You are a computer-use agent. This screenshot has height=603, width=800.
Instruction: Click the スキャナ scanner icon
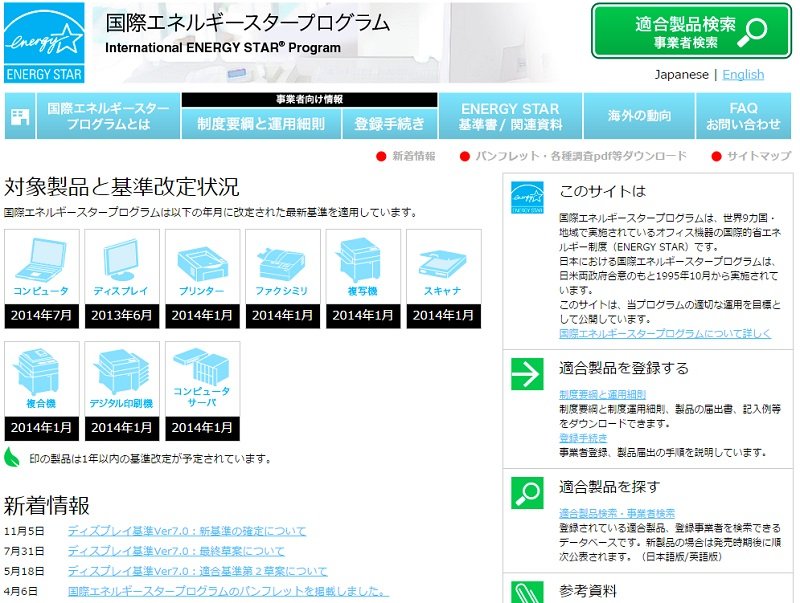tap(442, 265)
